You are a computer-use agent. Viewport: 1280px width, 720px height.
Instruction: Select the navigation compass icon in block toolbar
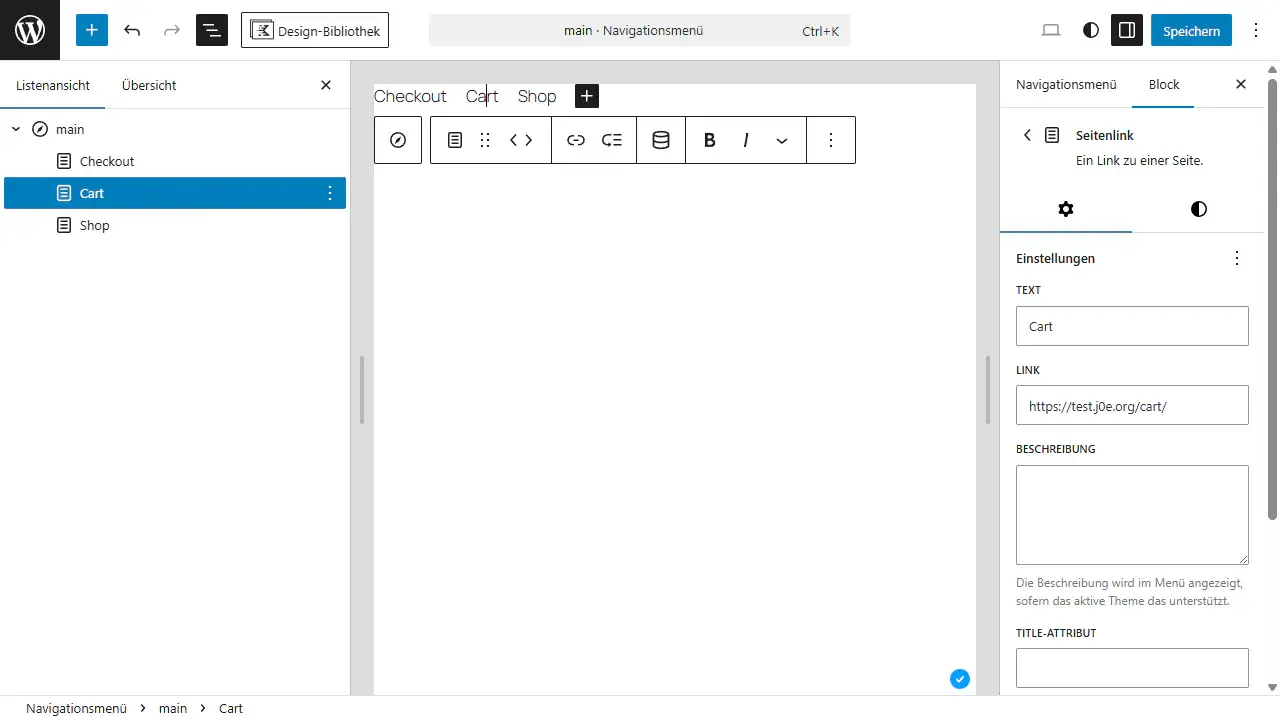(398, 140)
